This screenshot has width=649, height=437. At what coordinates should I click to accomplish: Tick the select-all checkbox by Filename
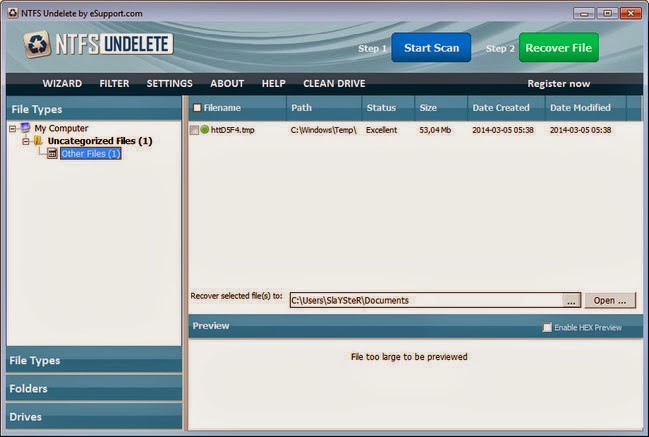tap(197, 108)
